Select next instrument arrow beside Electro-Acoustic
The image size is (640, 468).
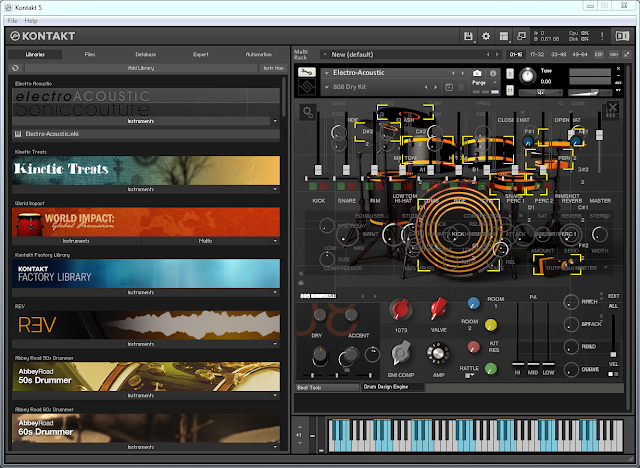462,73
